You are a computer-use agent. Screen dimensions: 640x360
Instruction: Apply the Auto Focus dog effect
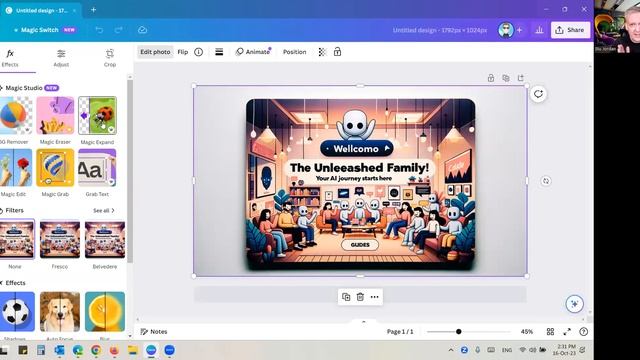pos(60,312)
